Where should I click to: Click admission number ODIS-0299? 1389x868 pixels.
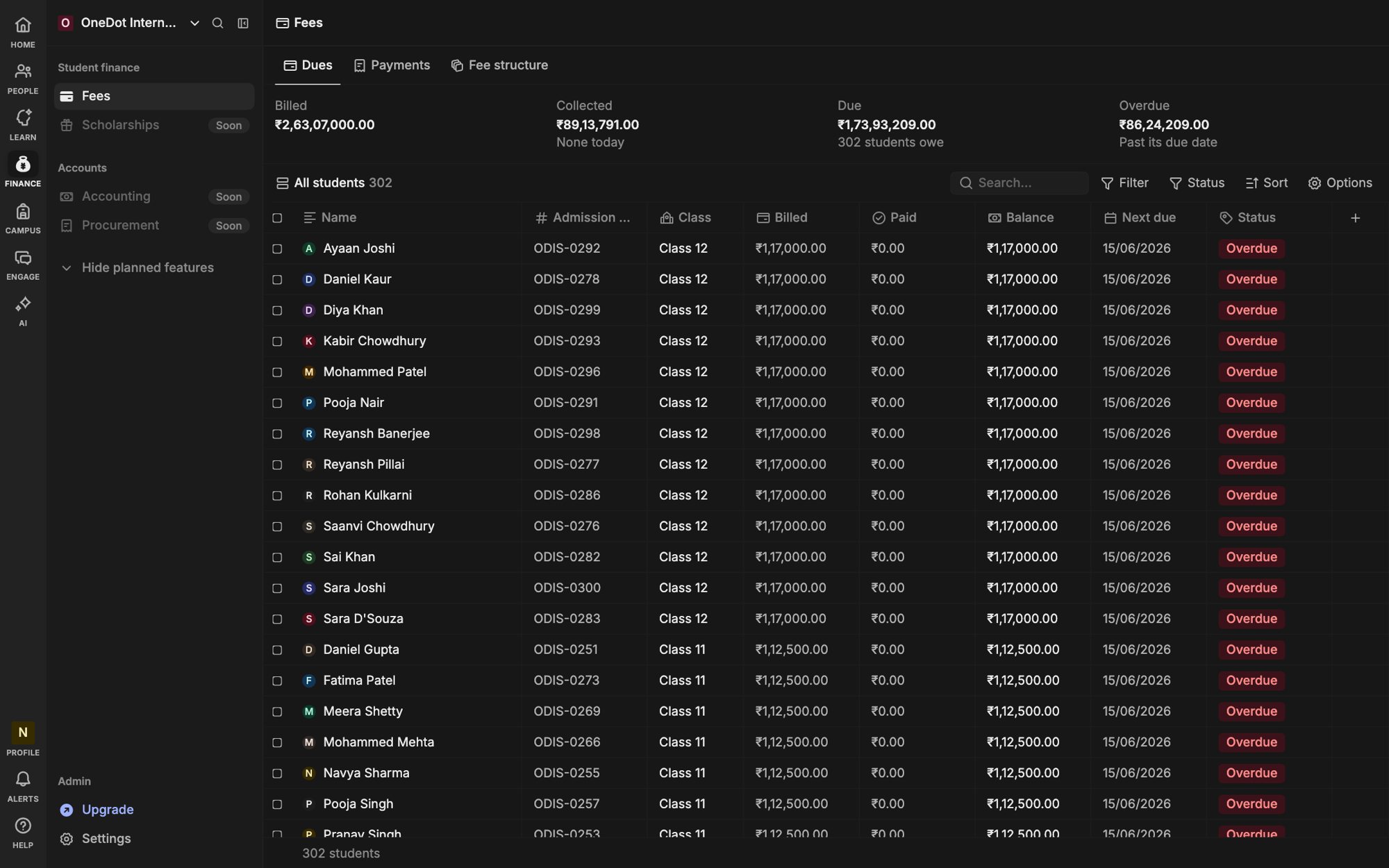567,310
